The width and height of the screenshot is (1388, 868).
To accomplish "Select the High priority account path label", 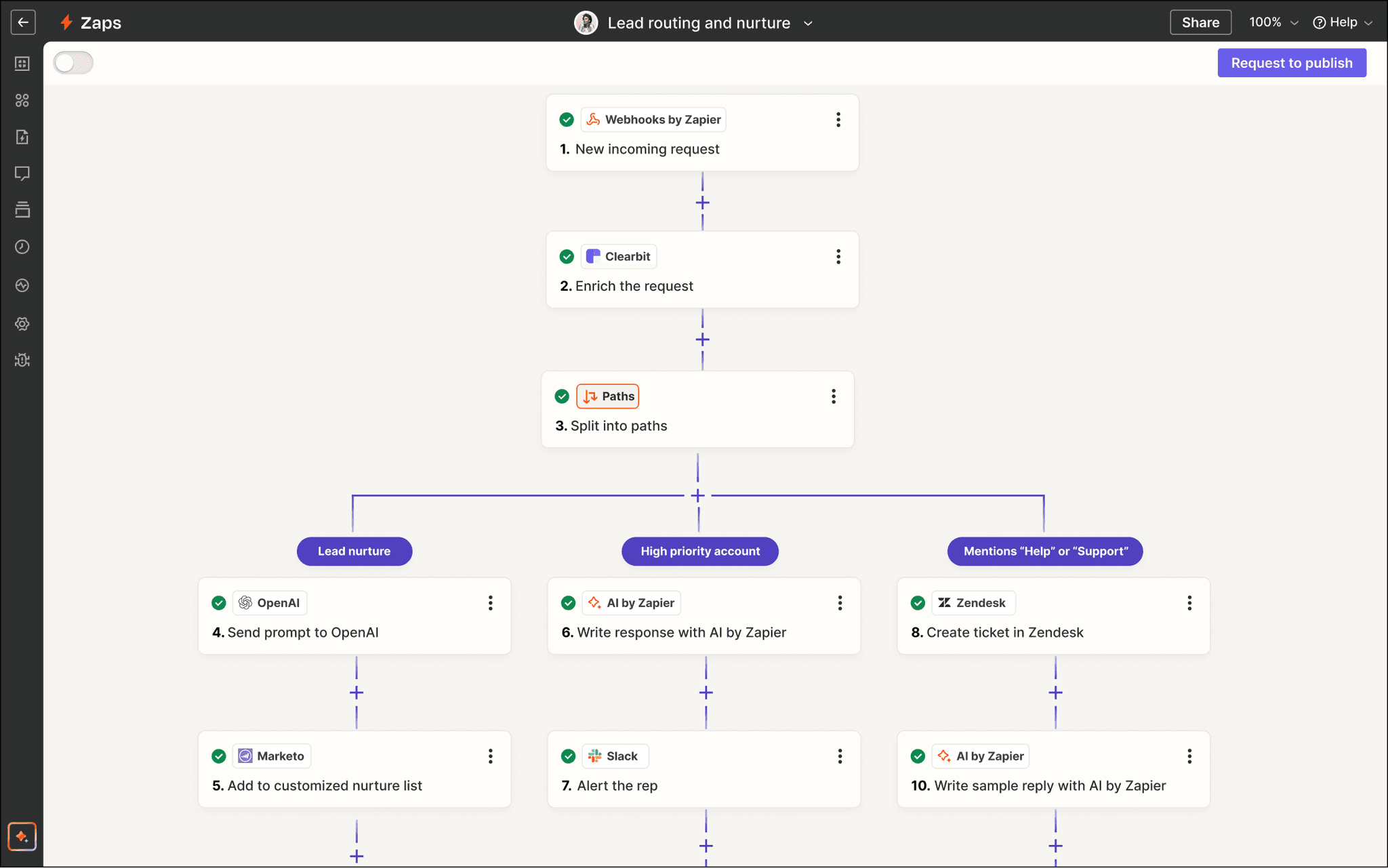I will 699,551.
